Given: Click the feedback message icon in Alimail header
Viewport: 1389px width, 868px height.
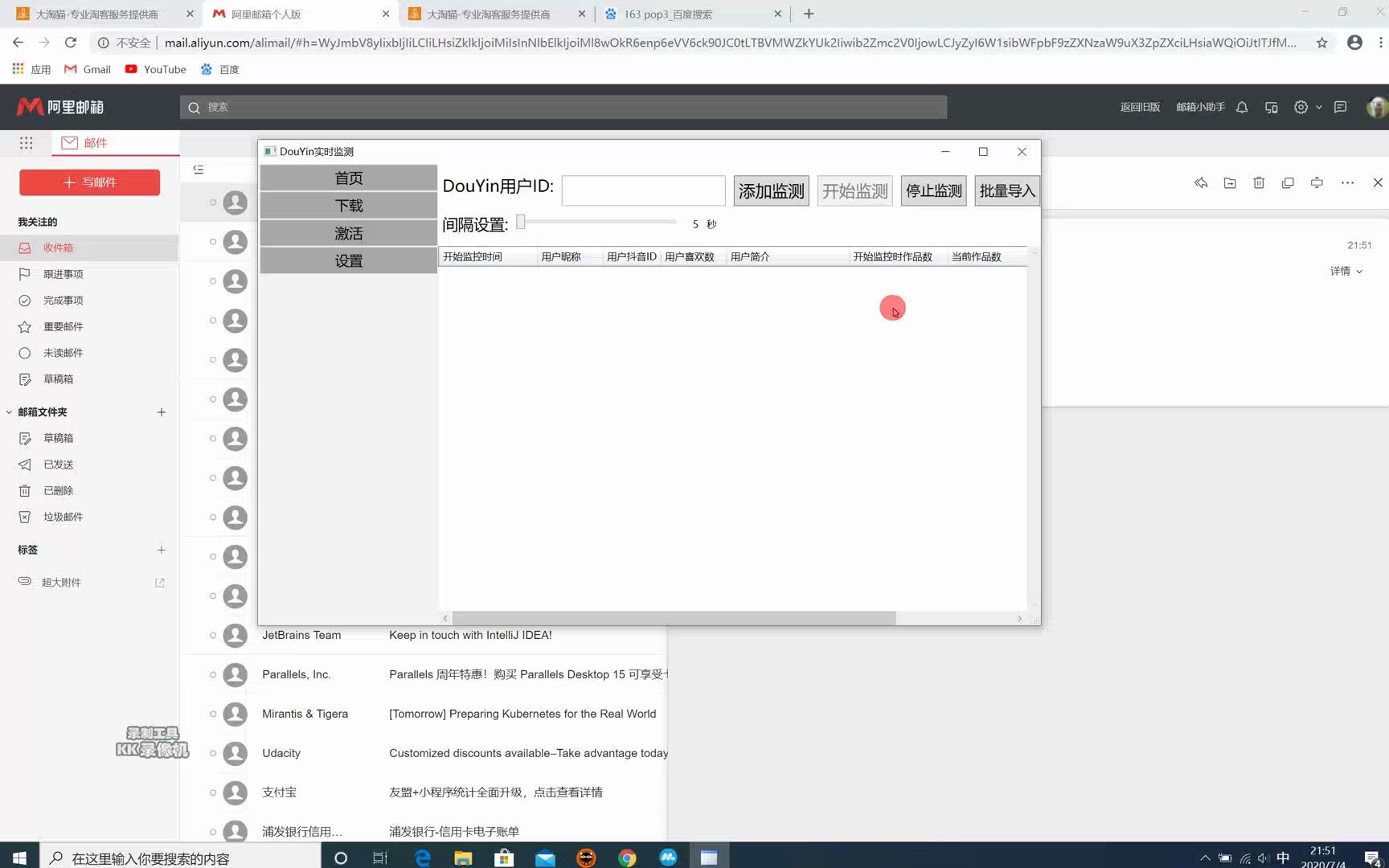Looking at the screenshot, I should [1340, 107].
